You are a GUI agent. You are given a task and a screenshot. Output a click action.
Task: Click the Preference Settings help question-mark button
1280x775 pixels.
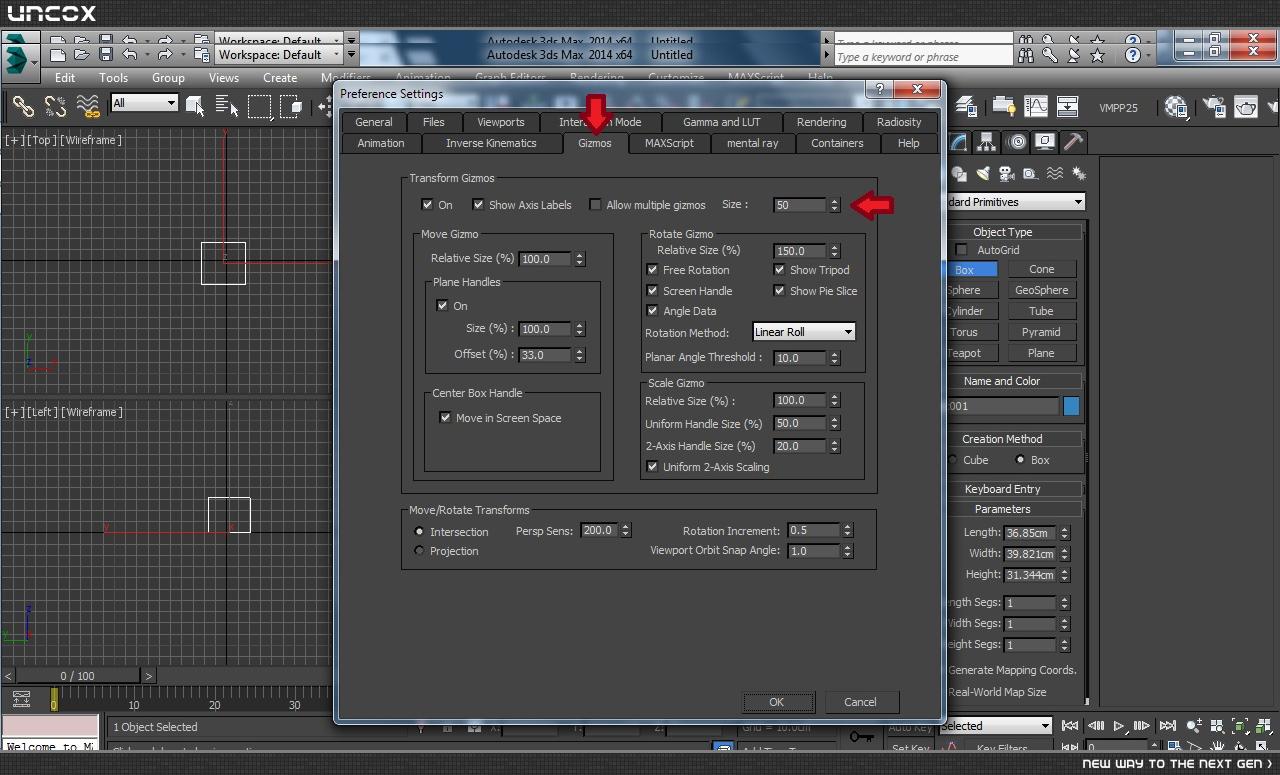click(x=880, y=90)
